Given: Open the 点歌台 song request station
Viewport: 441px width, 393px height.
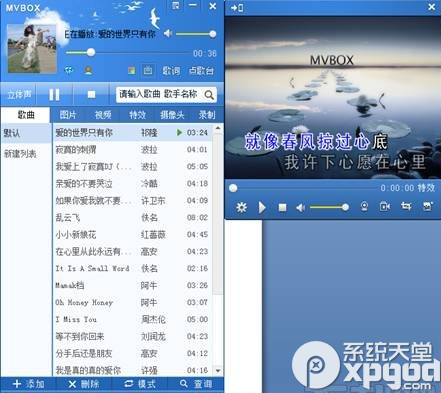Looking at the screenshot, I should pyautogui.click(x=201, y=70).
